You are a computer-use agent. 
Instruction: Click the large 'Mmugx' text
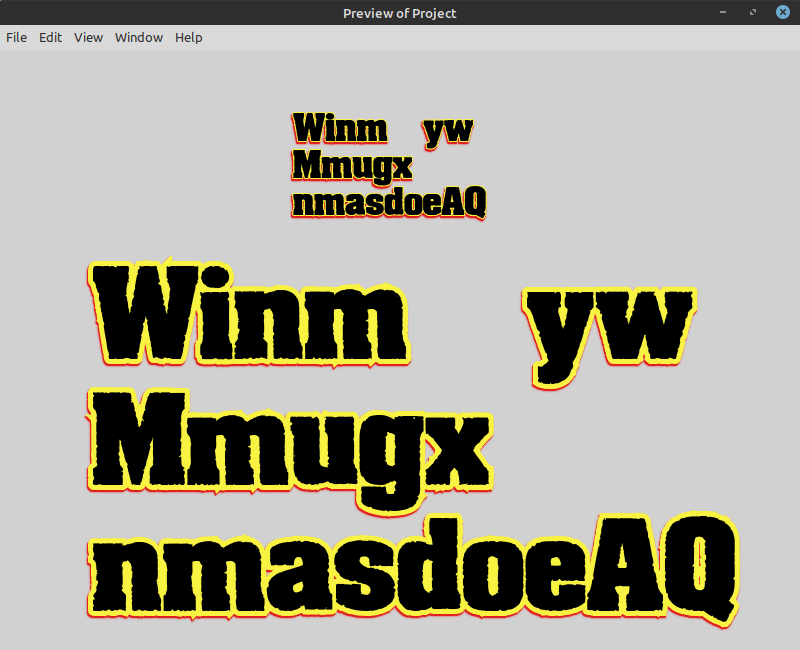coord(290,451)
